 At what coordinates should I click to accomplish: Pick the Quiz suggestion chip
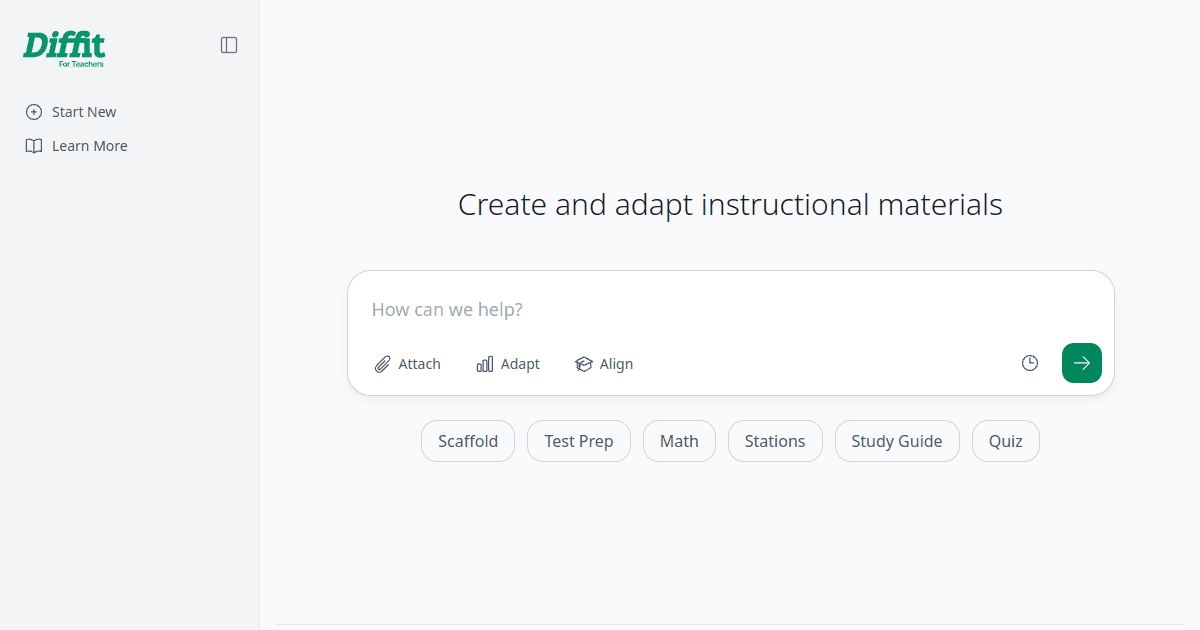(1006, 441)
